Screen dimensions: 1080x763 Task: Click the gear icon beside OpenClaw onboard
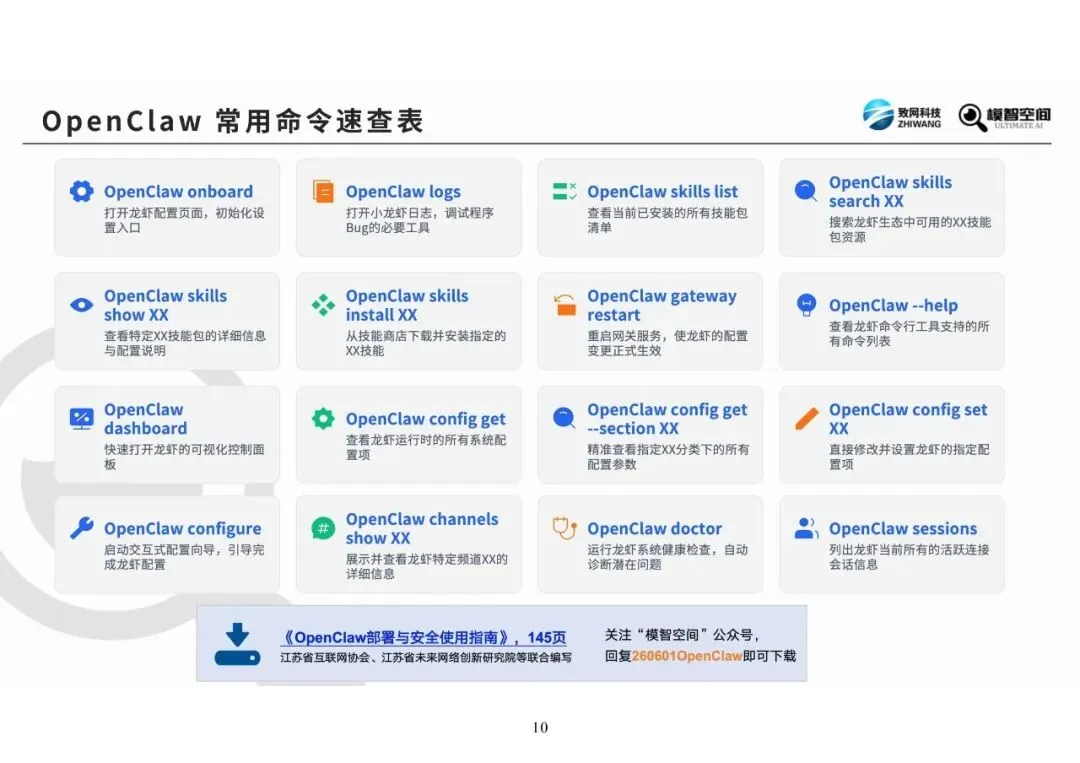click(x=81, y=191)
